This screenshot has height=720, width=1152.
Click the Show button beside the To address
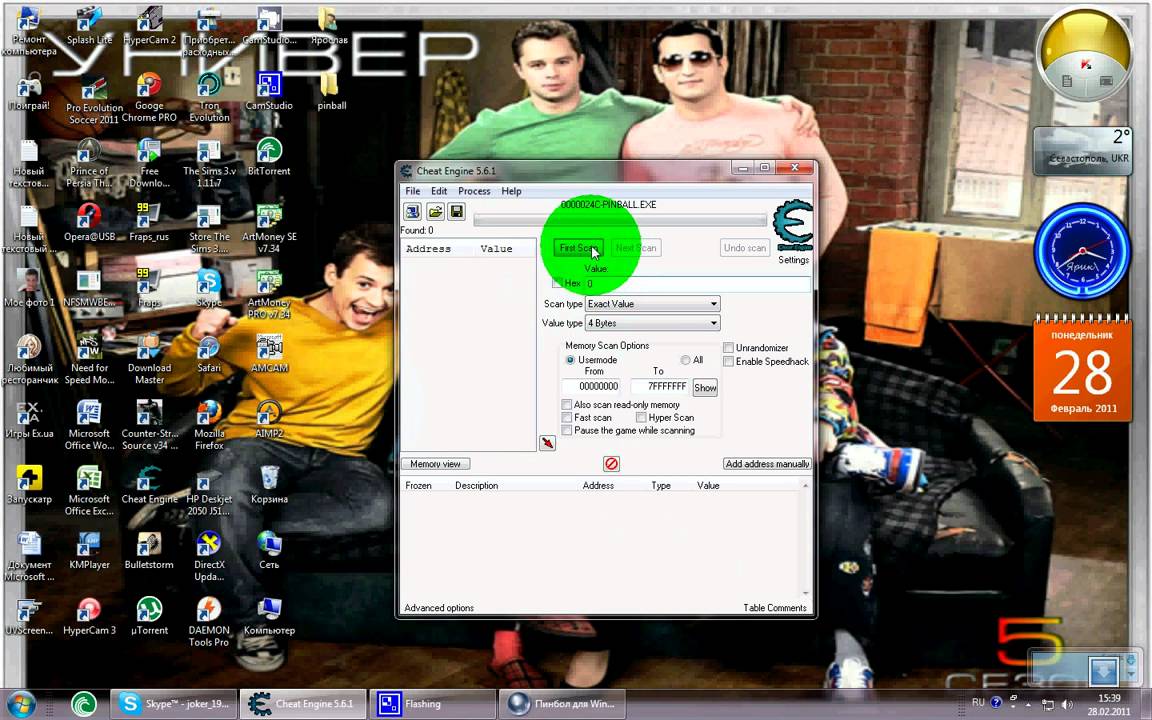point(705,388)
